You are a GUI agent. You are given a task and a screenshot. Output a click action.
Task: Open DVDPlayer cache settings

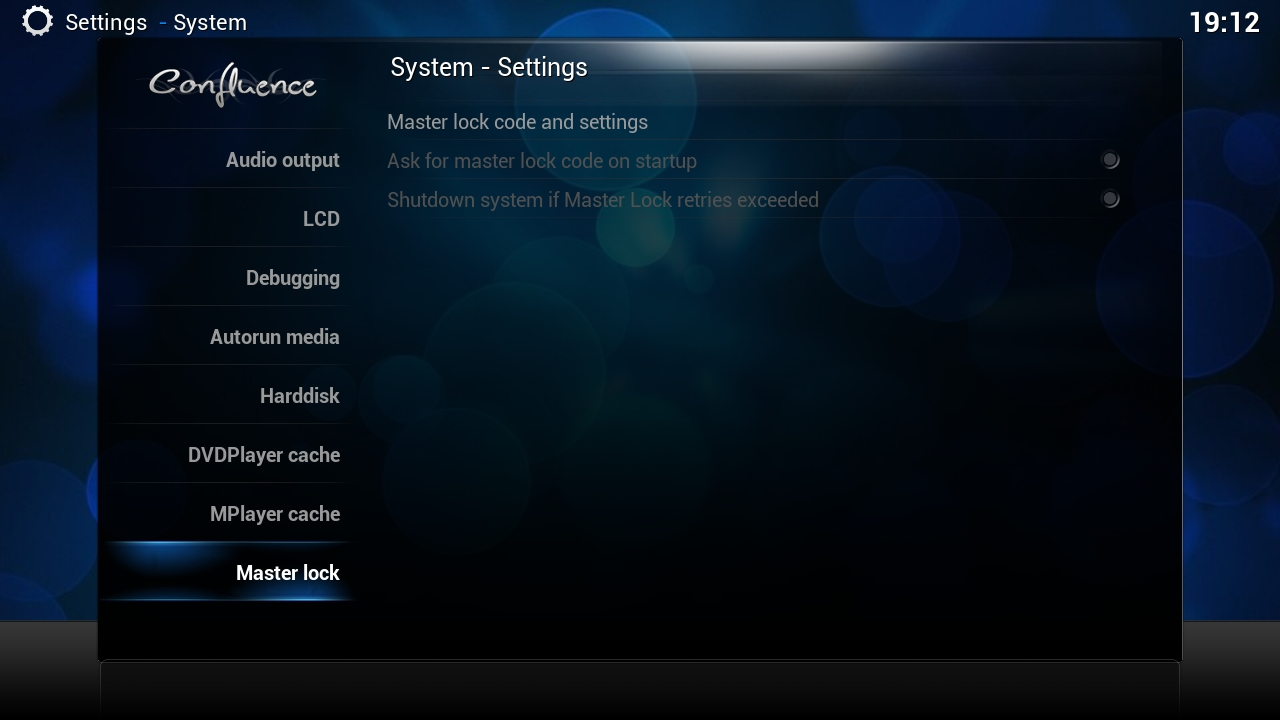229,455
